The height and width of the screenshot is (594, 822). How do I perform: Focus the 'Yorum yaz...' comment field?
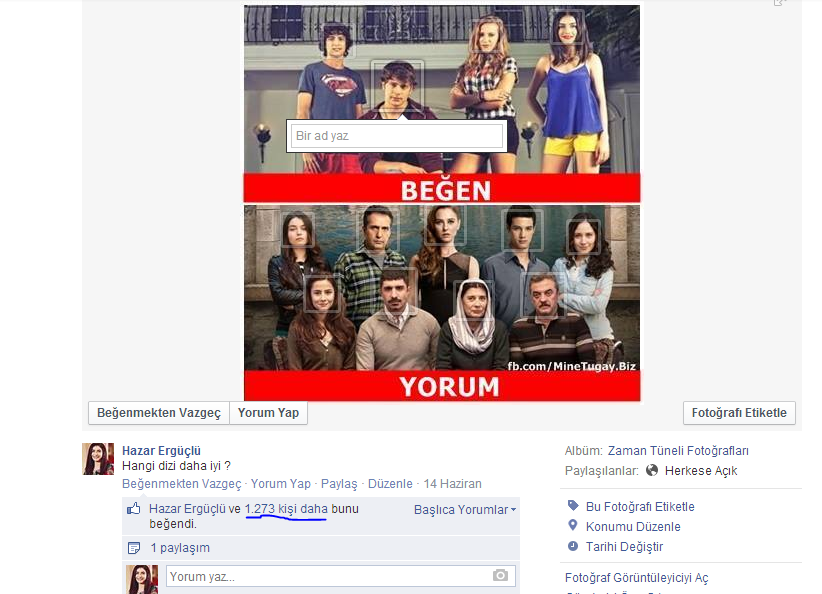click(341, 576)
